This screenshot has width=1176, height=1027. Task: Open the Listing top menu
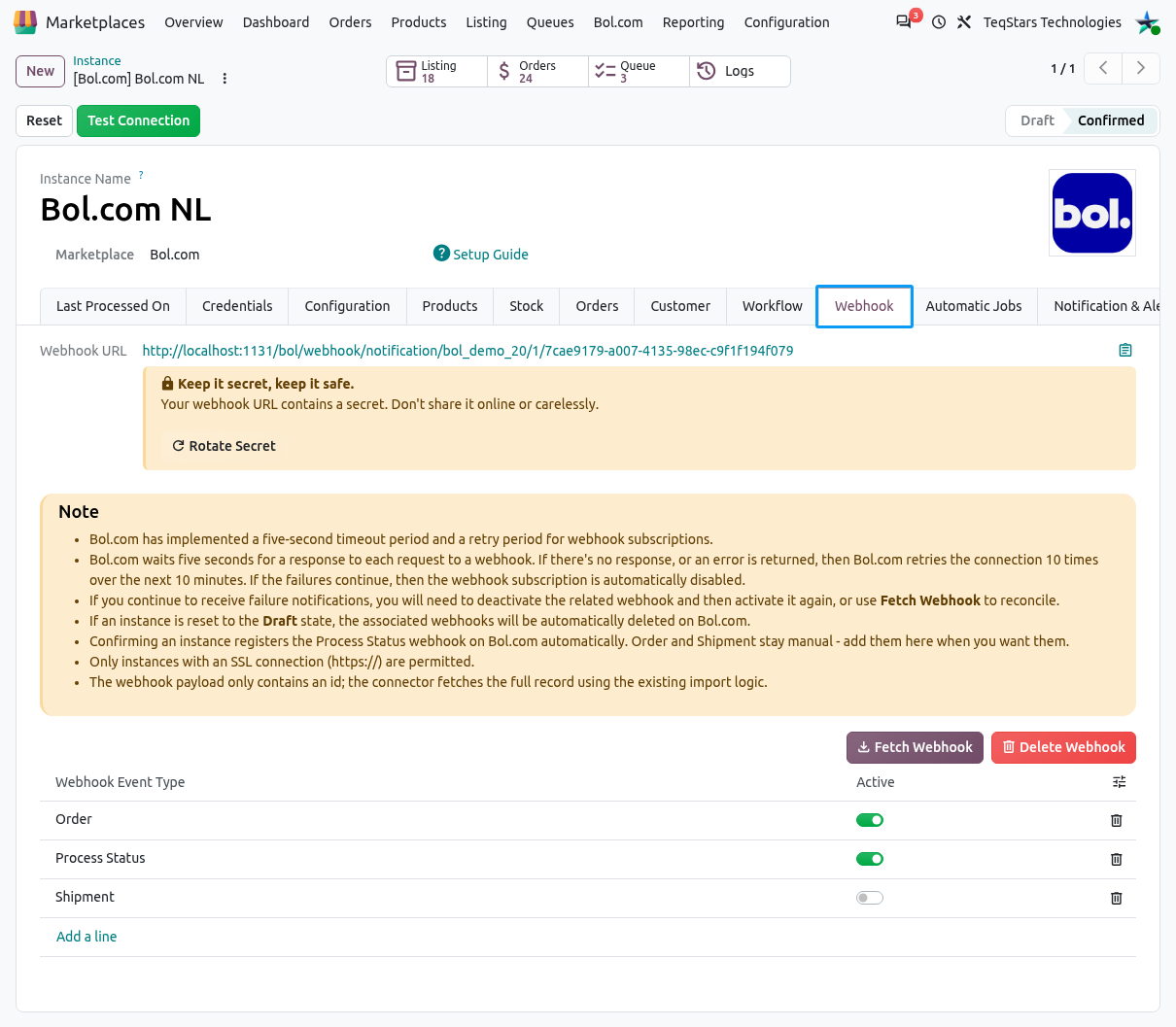[486, 22]
